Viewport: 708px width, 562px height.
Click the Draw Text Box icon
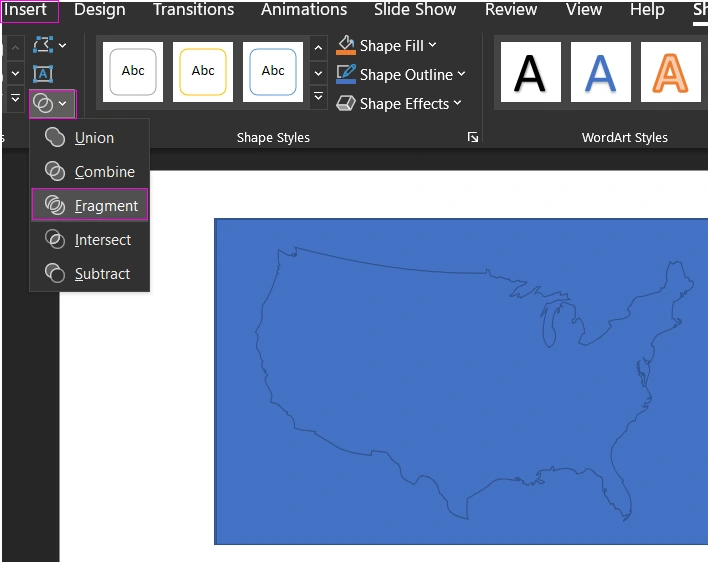[x=43, y=74]
